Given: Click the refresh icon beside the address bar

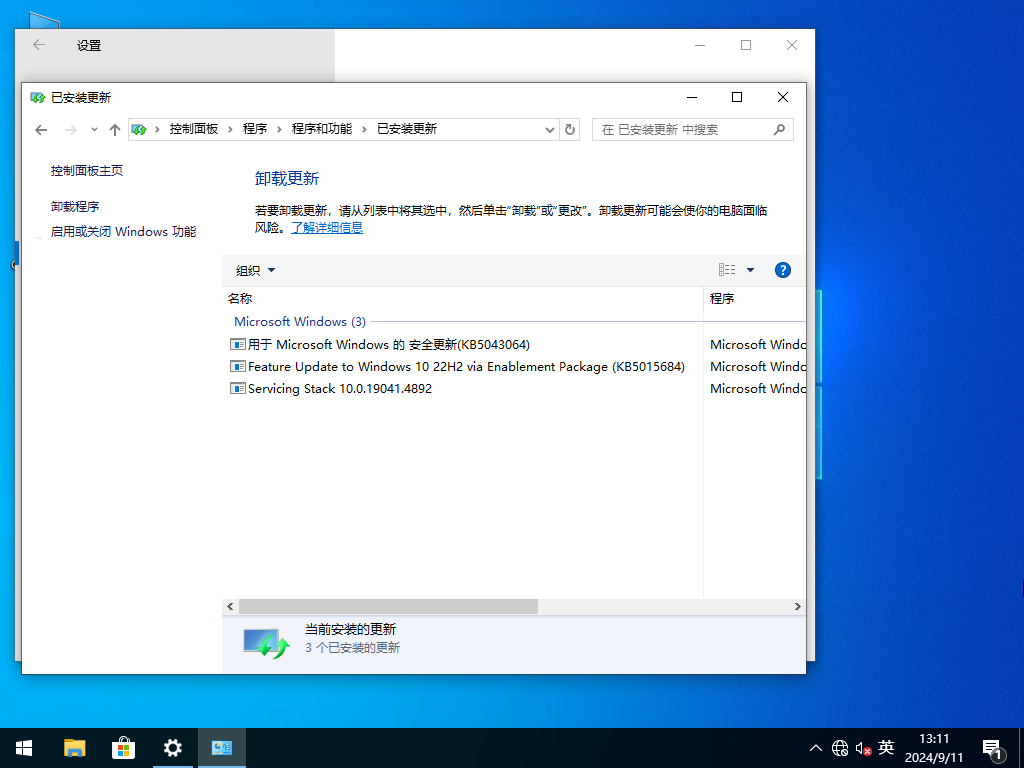Looking at the screenshot, I should 569,129.
